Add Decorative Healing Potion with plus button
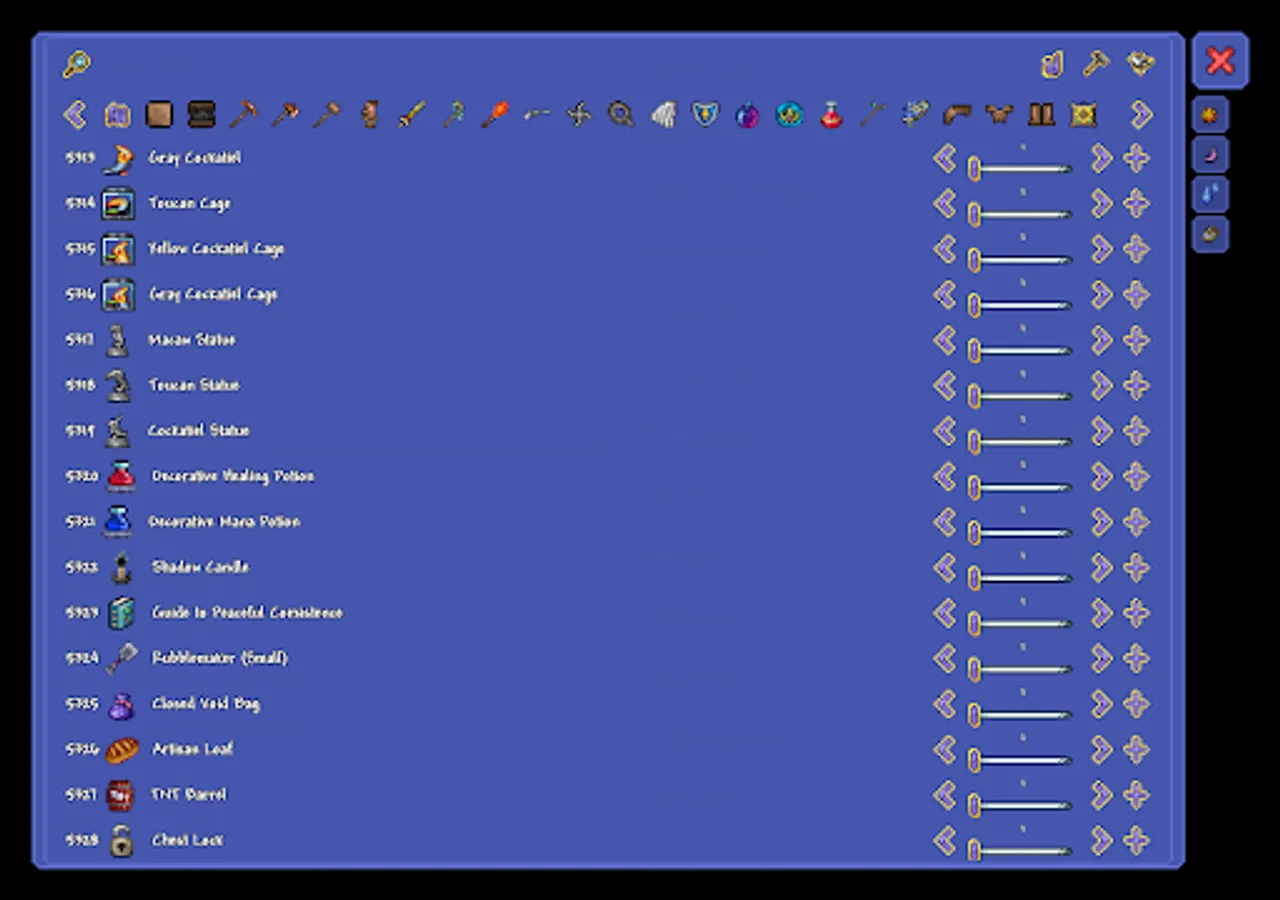This screenshot has height=900, width=1280. (x=1136, y=477)
